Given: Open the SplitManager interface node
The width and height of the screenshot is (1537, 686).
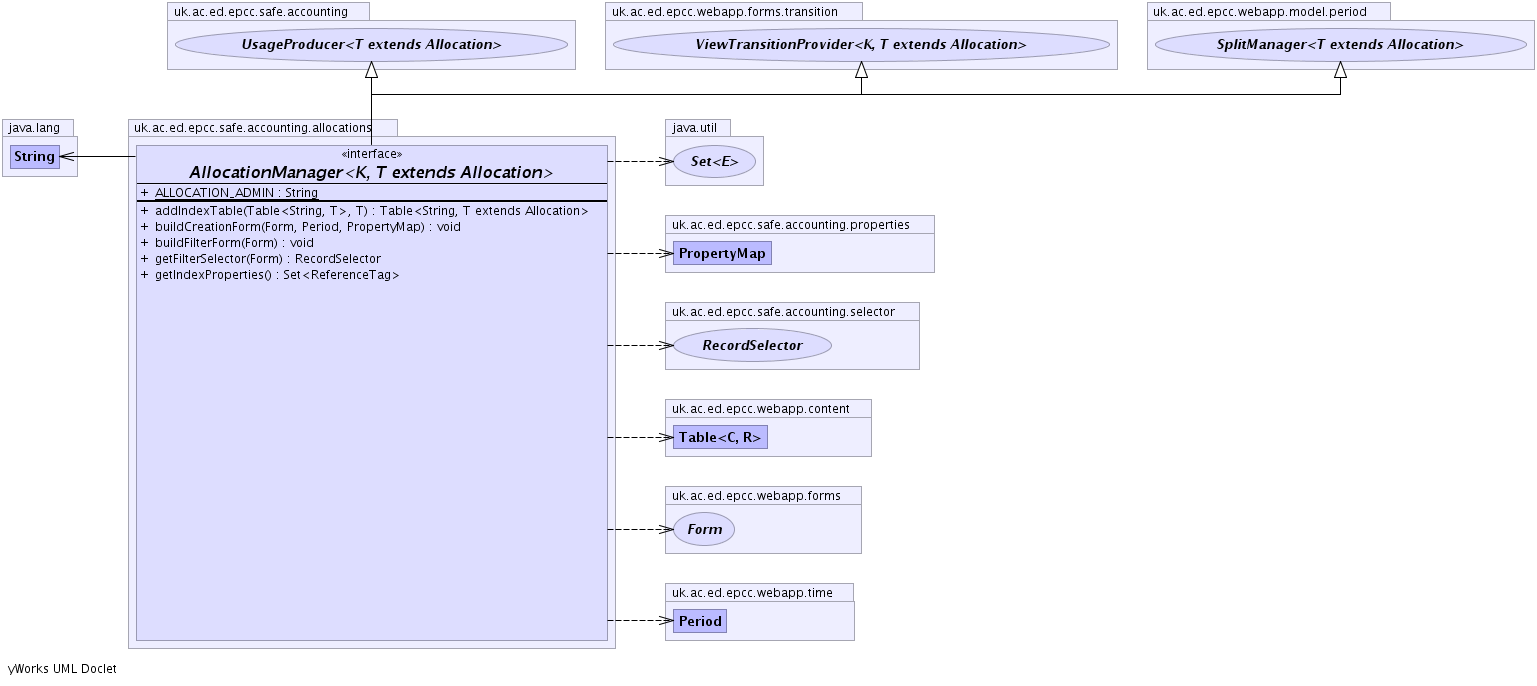Looking at the screenshot, I should pos(1340,45).
